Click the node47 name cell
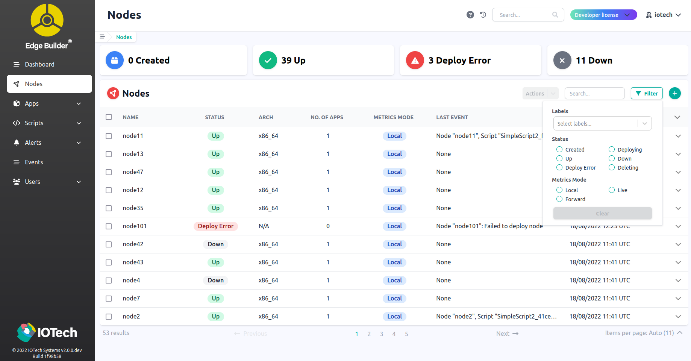This screenshot has height=361, width=691. pos(133,172)
